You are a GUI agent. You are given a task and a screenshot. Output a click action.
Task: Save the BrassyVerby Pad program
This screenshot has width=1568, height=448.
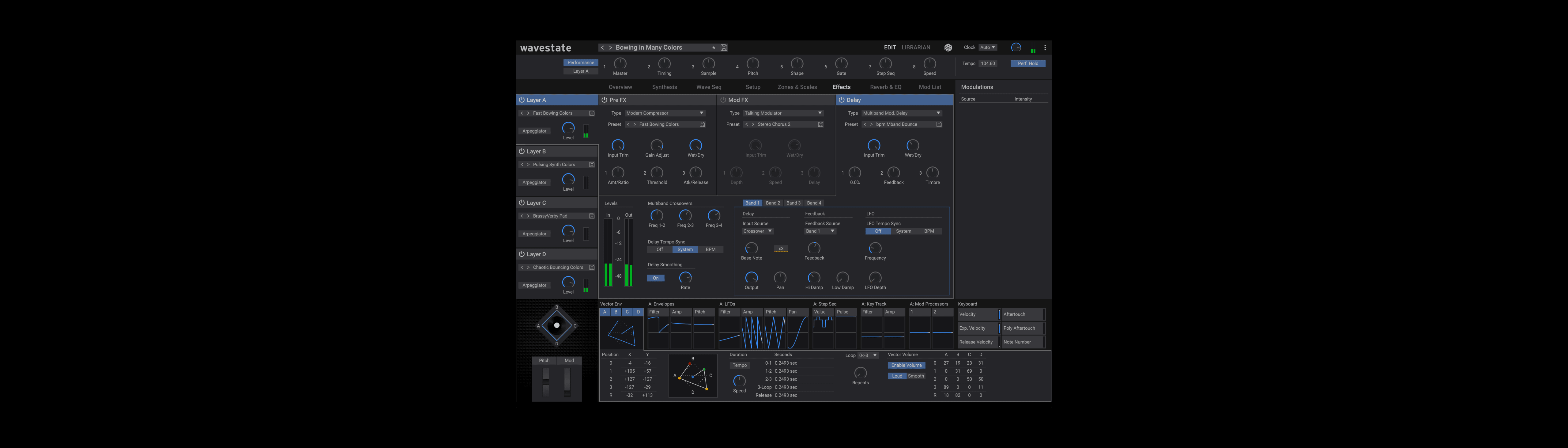point(592,216)
